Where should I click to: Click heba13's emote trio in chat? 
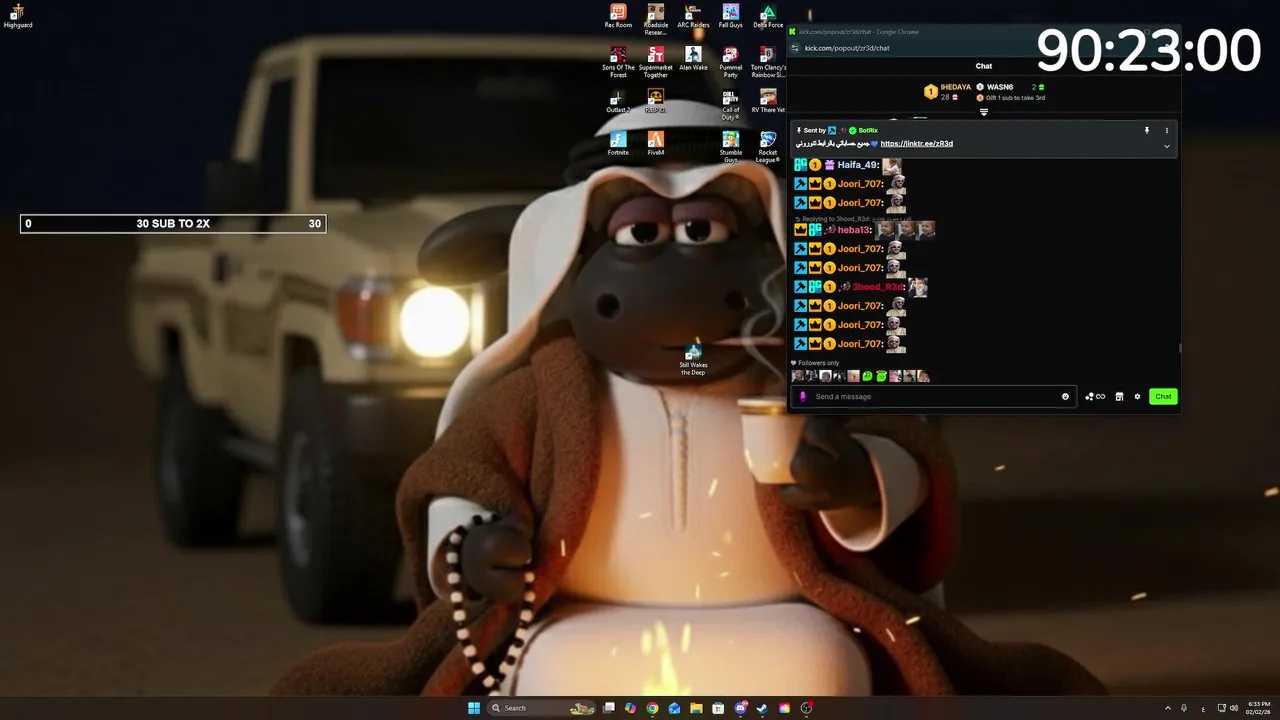tap(906, 230)
